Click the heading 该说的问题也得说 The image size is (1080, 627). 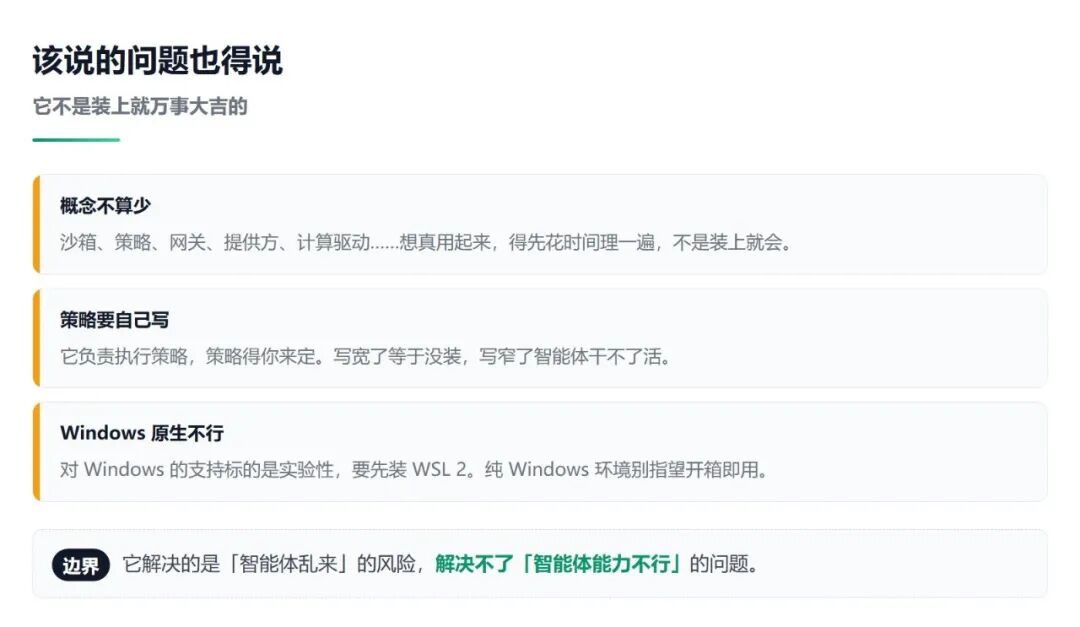[x=157, y=61]
